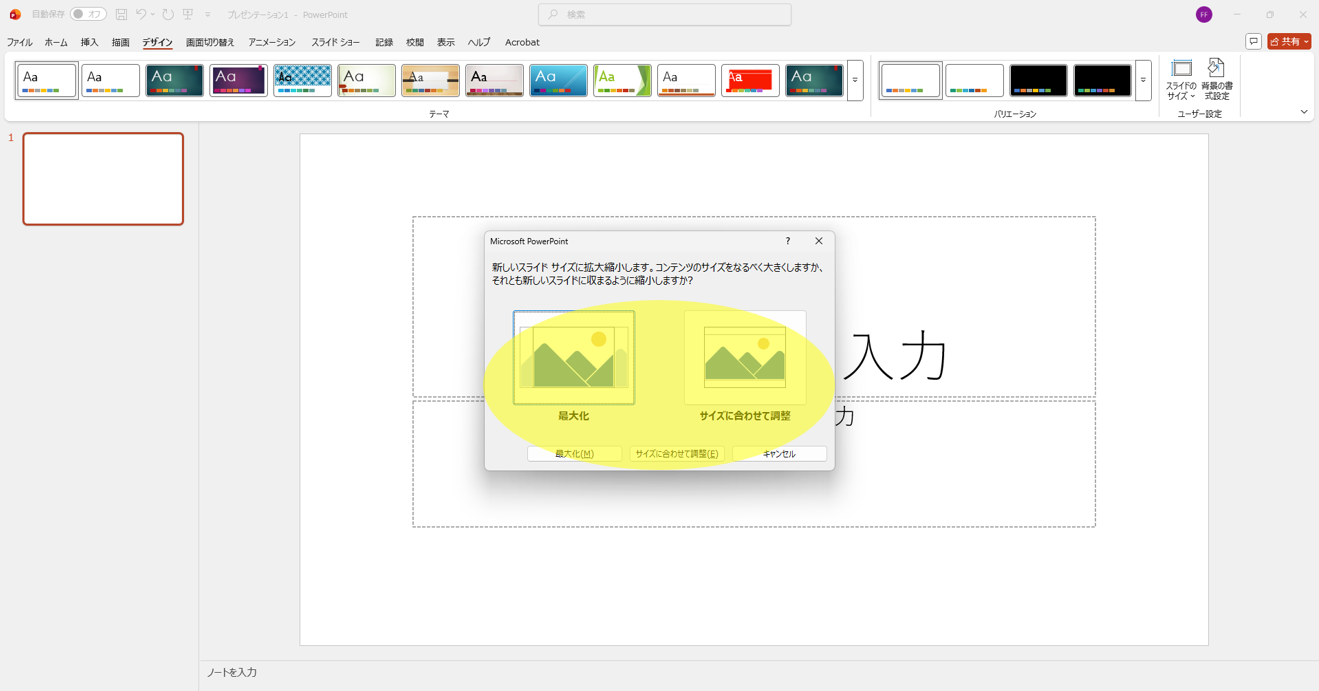The image size is (1319, 691).
Task: Collapse the ribbon using the chevron
Action: (x=1304, y=112)
